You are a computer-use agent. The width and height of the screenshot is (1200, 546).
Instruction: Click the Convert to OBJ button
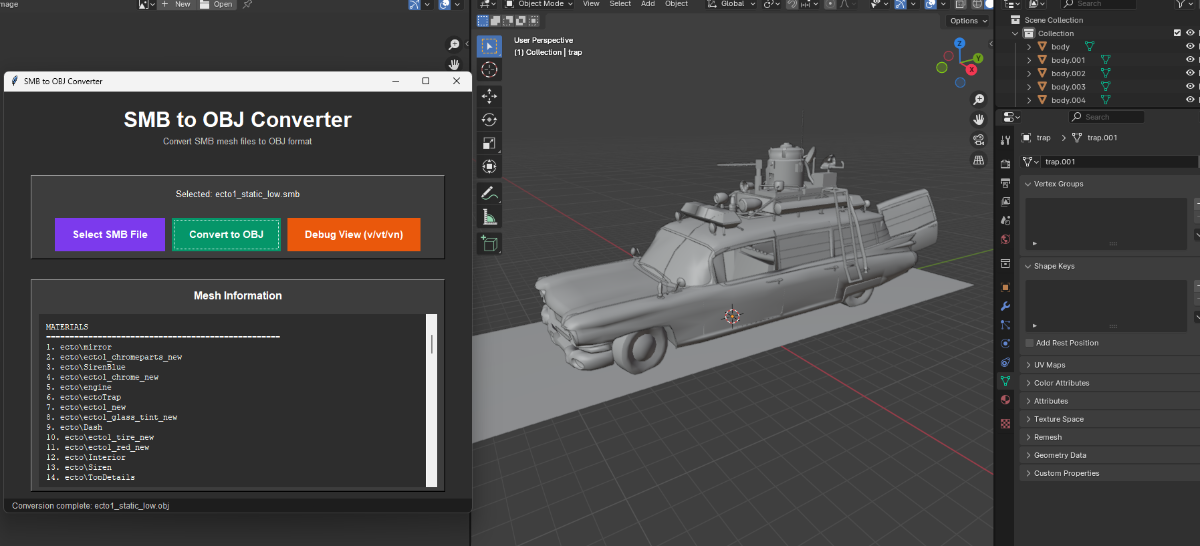(x=226, y=234)
